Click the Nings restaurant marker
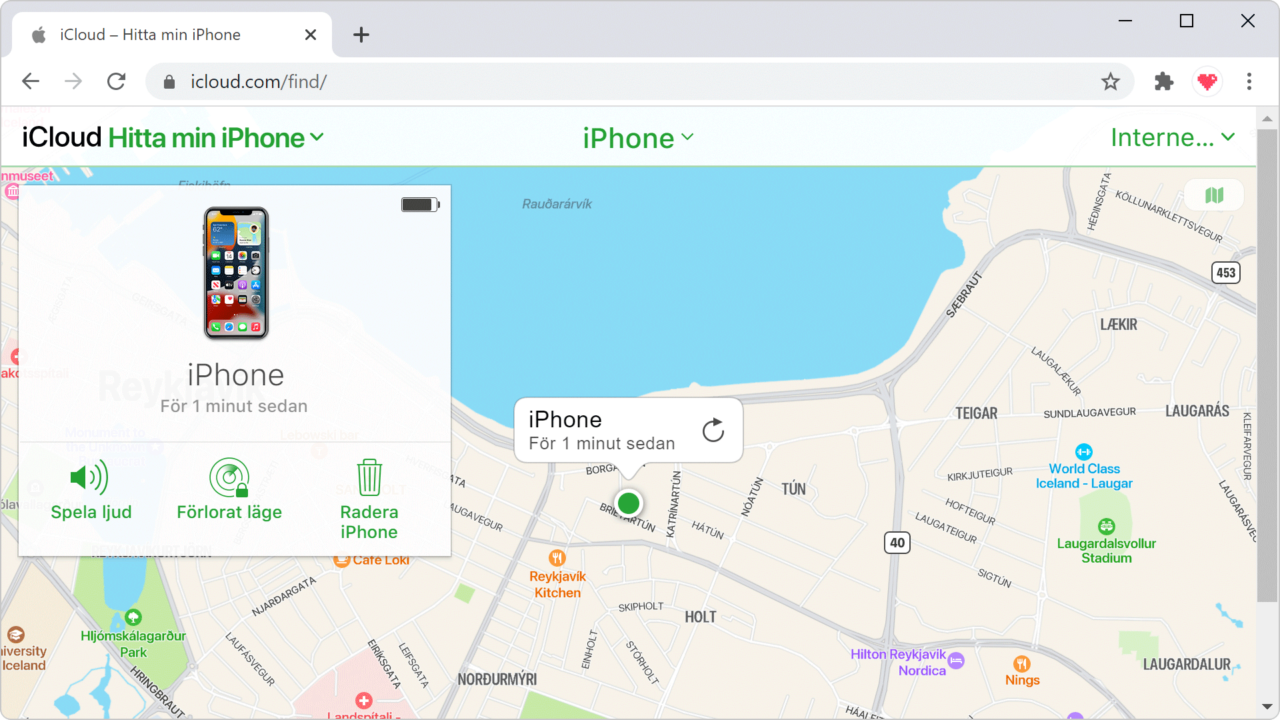 [1021, 663]
